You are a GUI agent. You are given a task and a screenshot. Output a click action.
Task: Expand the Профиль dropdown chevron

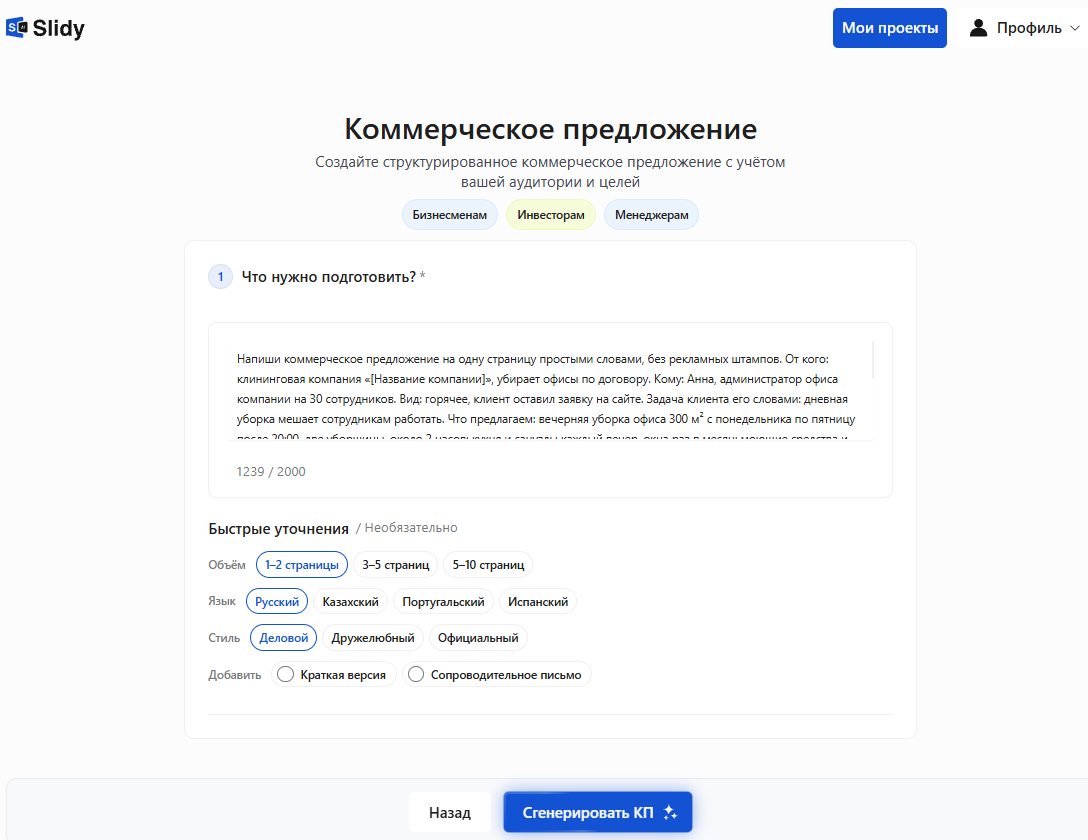click(x=1075, y=28)
